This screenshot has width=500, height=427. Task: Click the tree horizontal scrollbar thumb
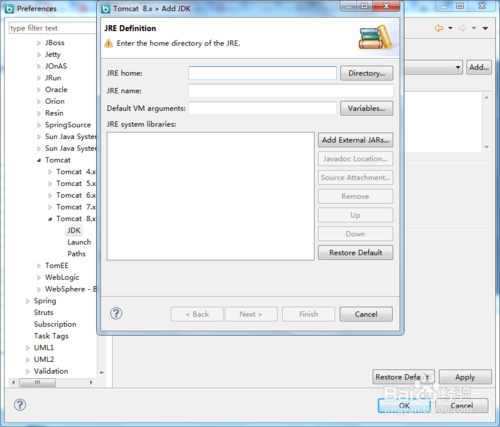[37, 382]
